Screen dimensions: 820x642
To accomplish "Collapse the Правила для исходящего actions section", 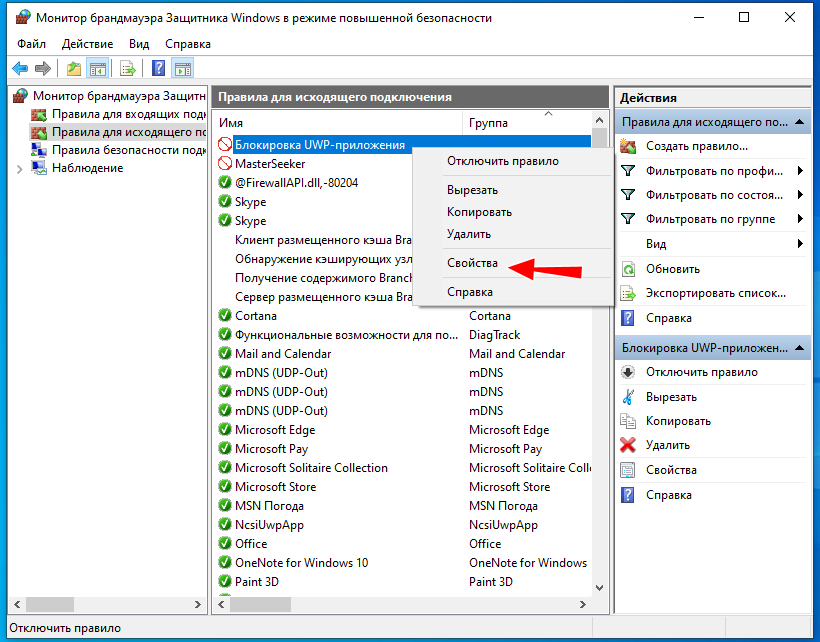I will (x=799, y=122).
